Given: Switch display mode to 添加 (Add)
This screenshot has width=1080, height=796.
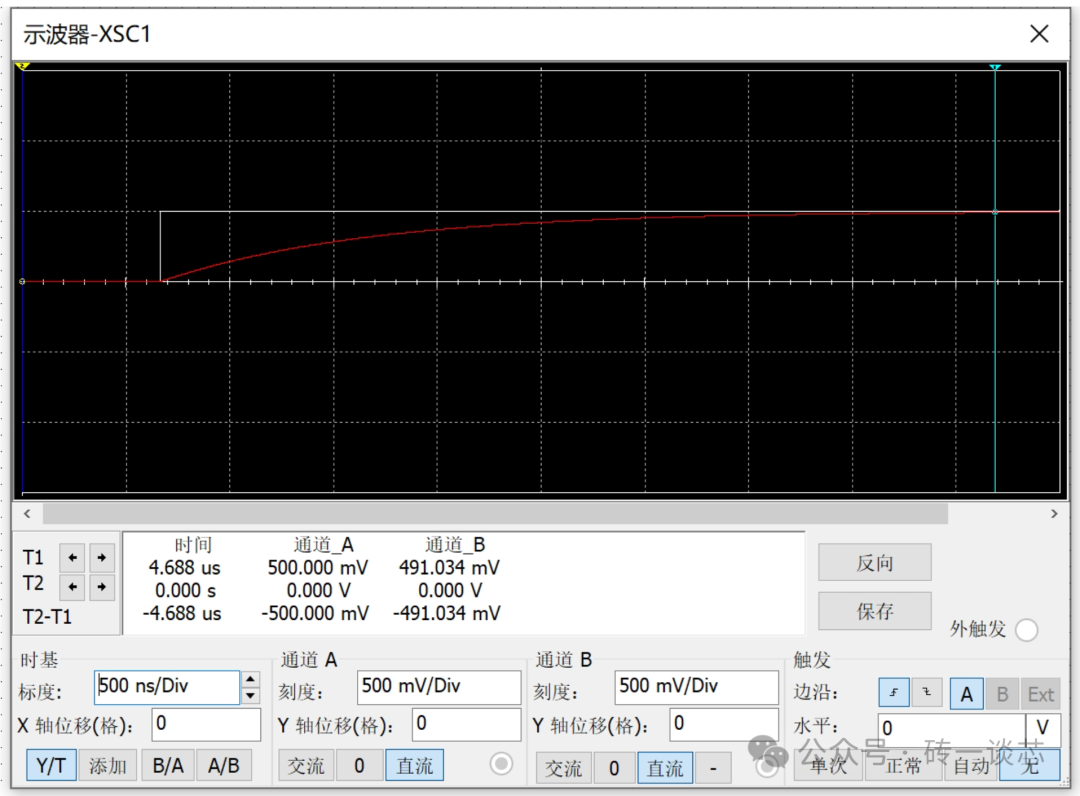Looking at the screenshot, I should tap(107, 766).
